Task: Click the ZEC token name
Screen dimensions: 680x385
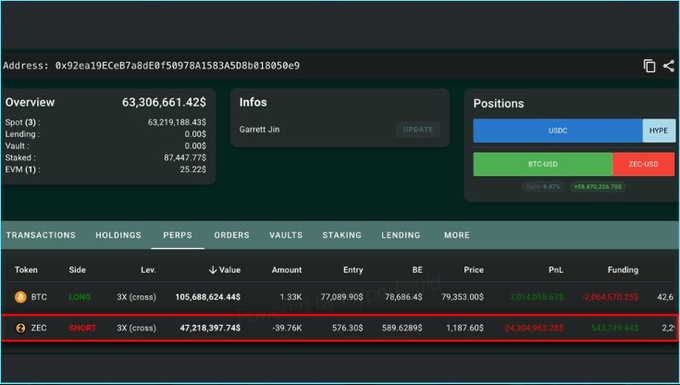Action: (39, 328)
